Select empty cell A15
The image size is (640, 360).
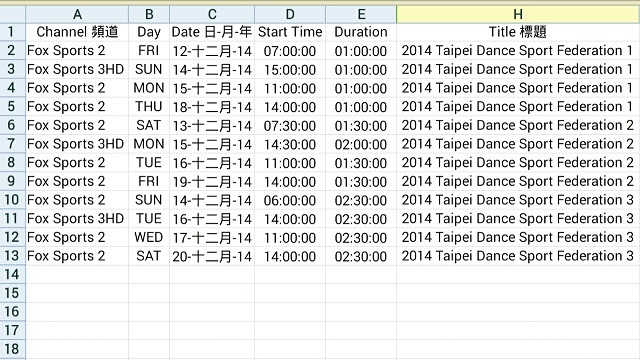coord(77,293)
